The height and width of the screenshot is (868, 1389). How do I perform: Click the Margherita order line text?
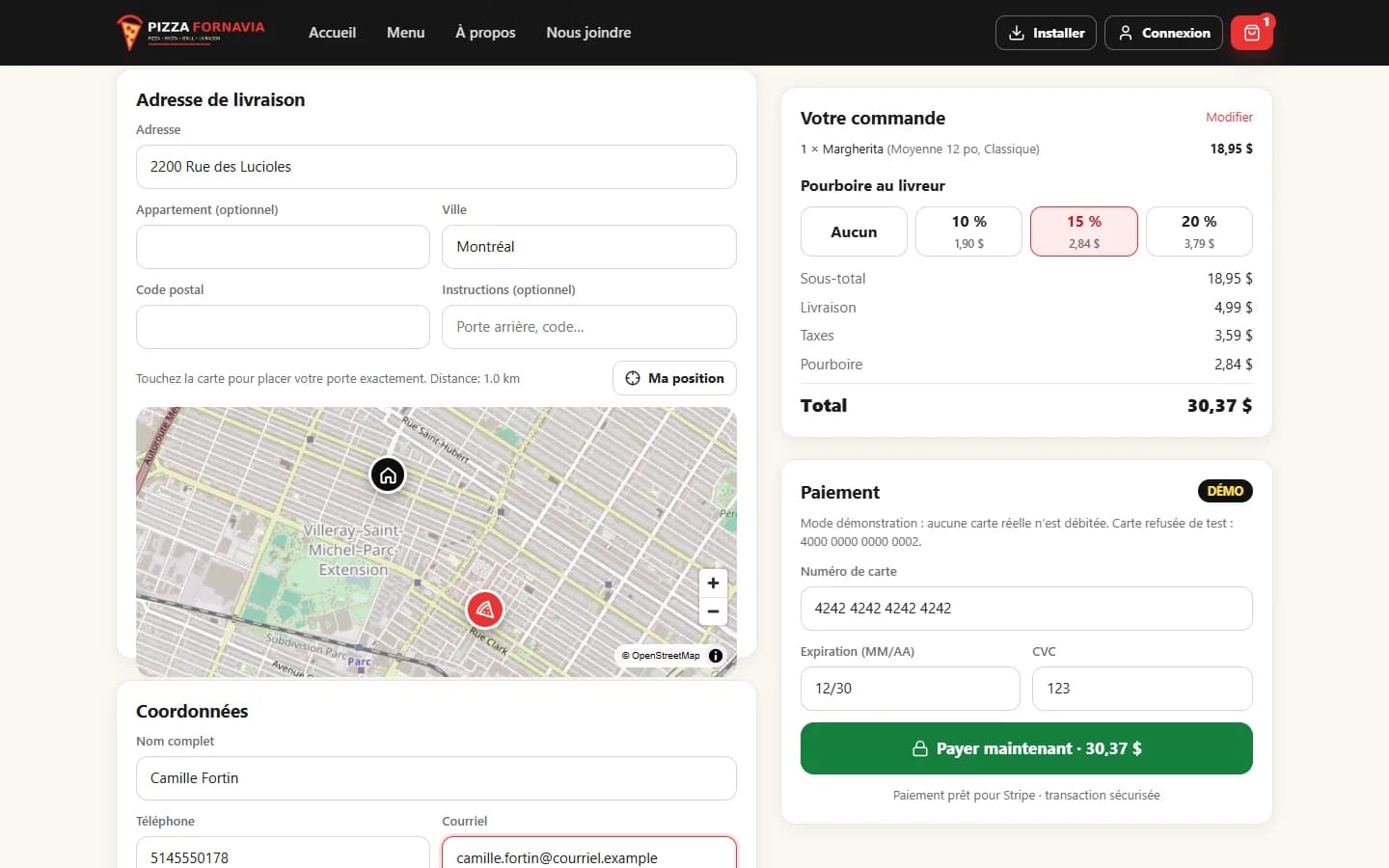click(920, 149)
